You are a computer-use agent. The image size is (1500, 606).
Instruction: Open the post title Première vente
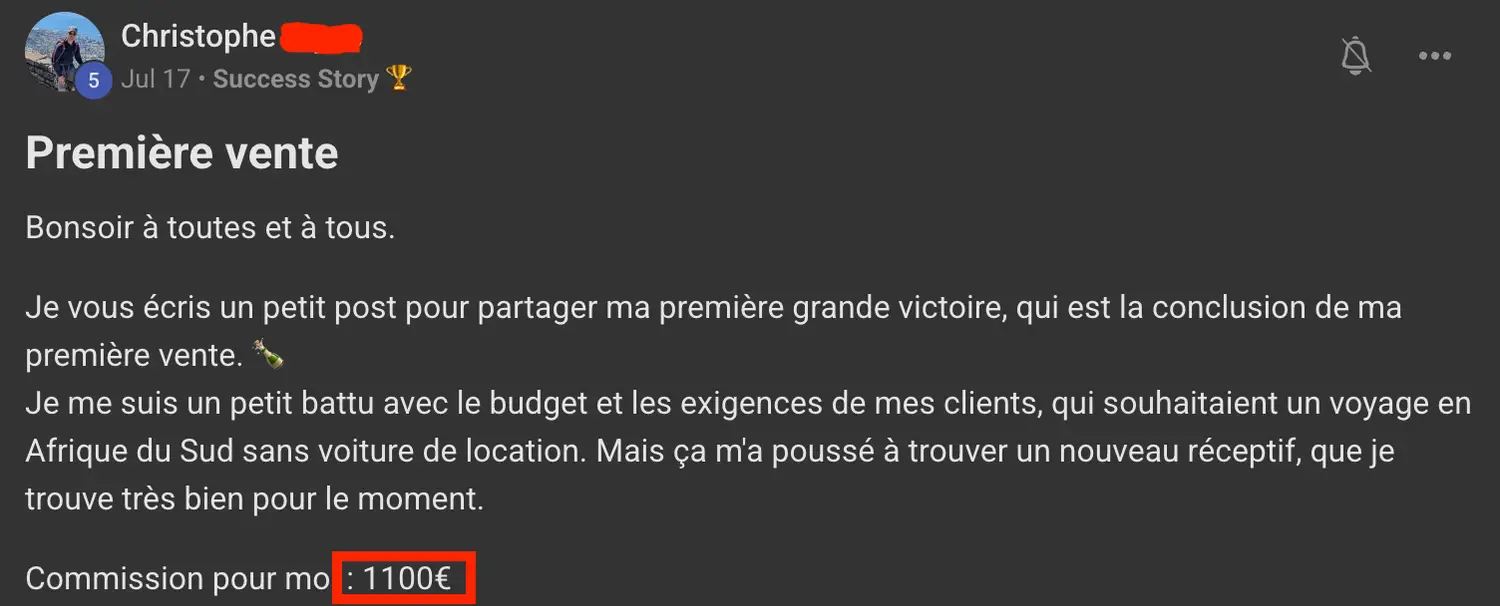click(182, 153)
